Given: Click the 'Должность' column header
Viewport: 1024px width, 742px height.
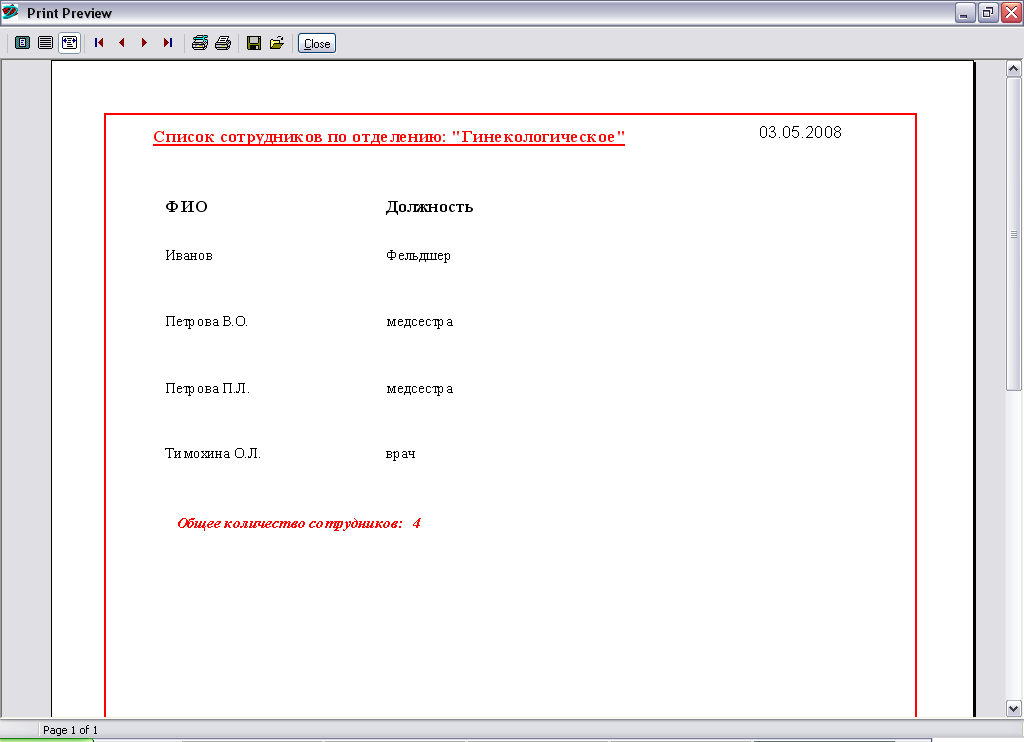Looking at the screenshot, I should click(429, 207).
